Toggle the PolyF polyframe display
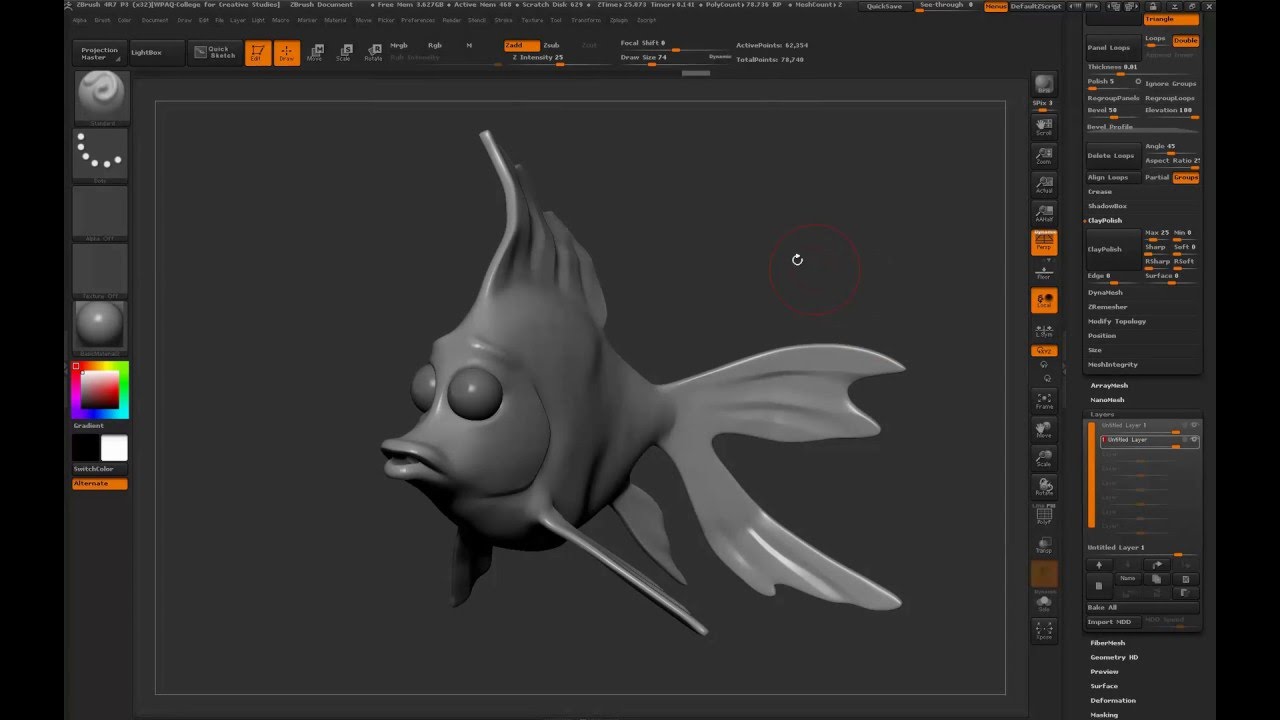This screenshot has width=1280, height=720. point(1044,515)
